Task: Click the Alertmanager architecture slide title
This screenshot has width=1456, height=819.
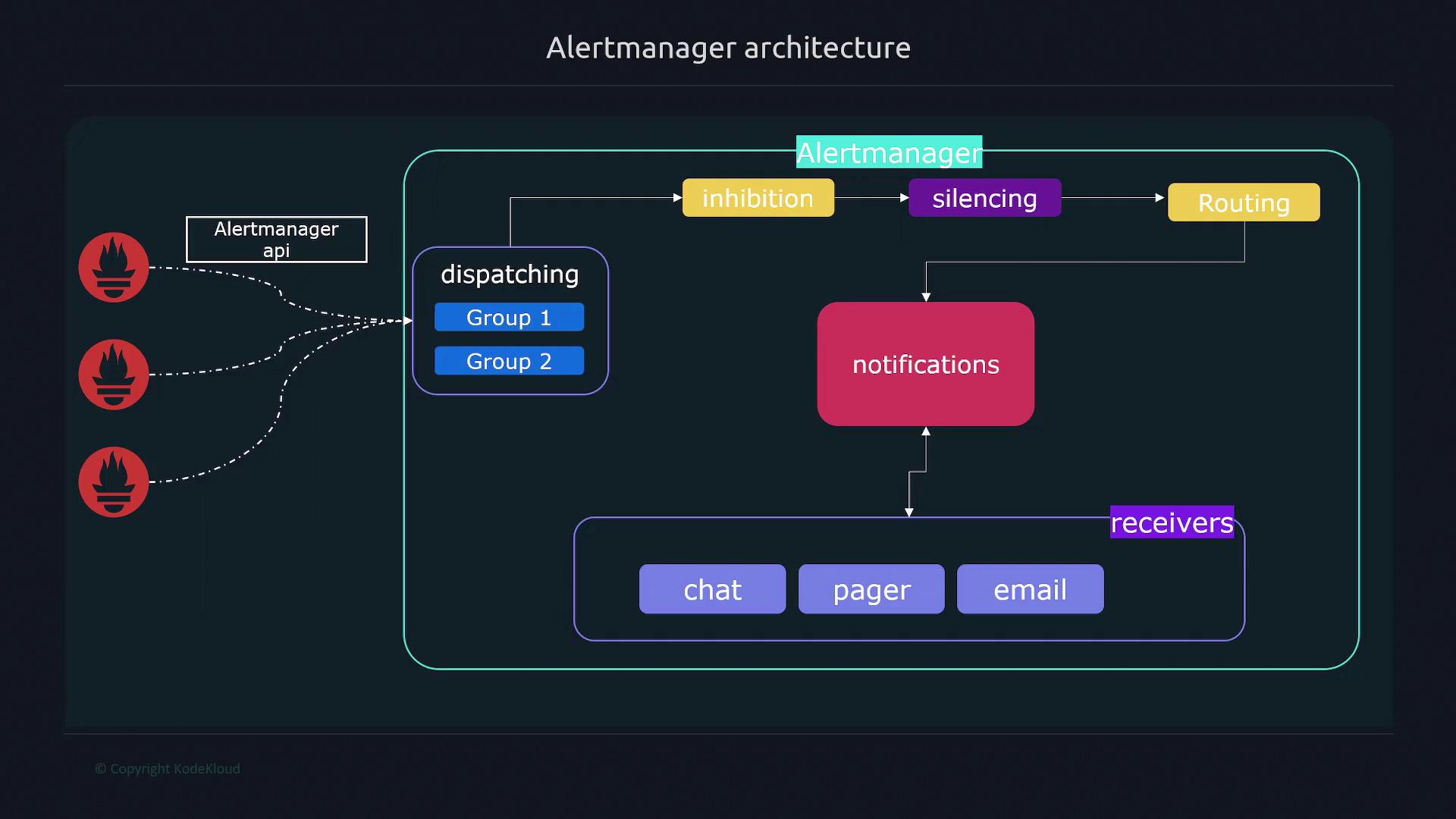Action: click(728, 48)
